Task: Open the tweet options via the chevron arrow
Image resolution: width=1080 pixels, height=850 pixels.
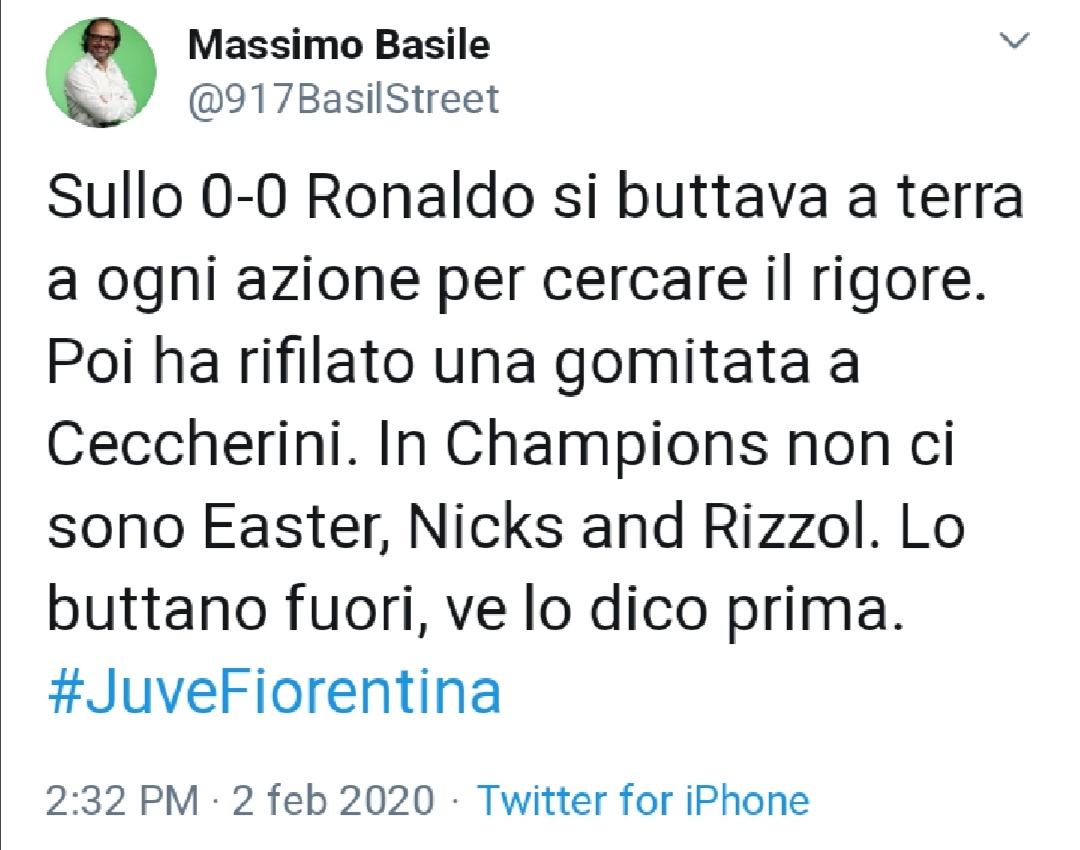Action: (x=1016, y=42)
